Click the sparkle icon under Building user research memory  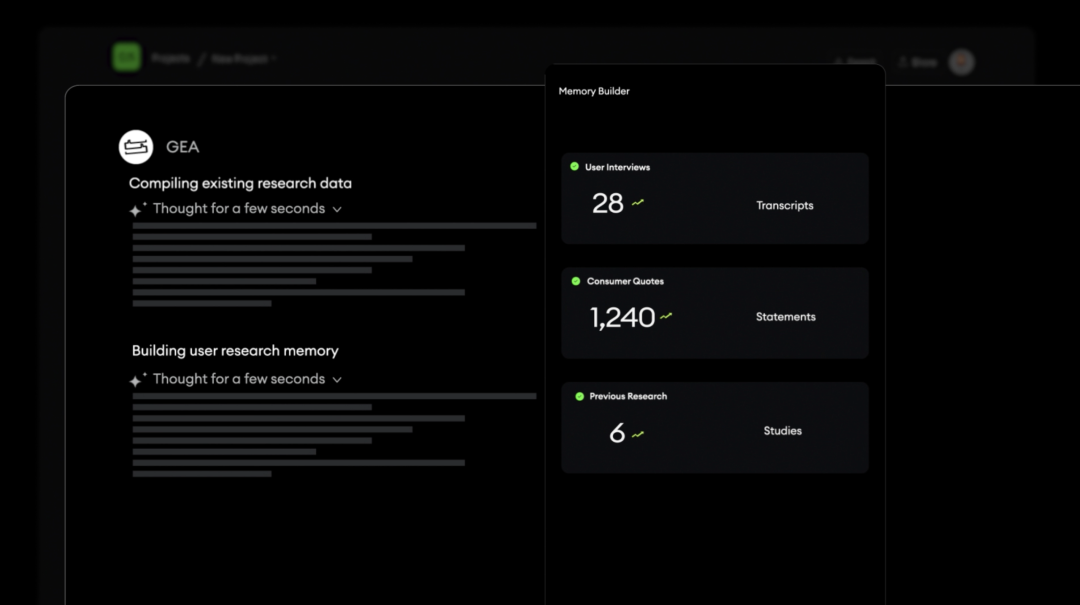(137, 380)
